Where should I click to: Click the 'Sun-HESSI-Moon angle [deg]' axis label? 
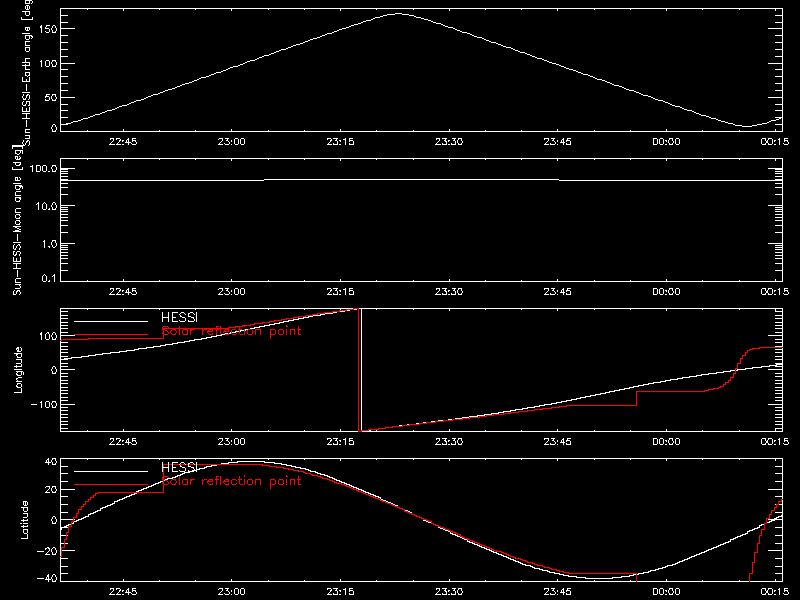tap(17, 220)
